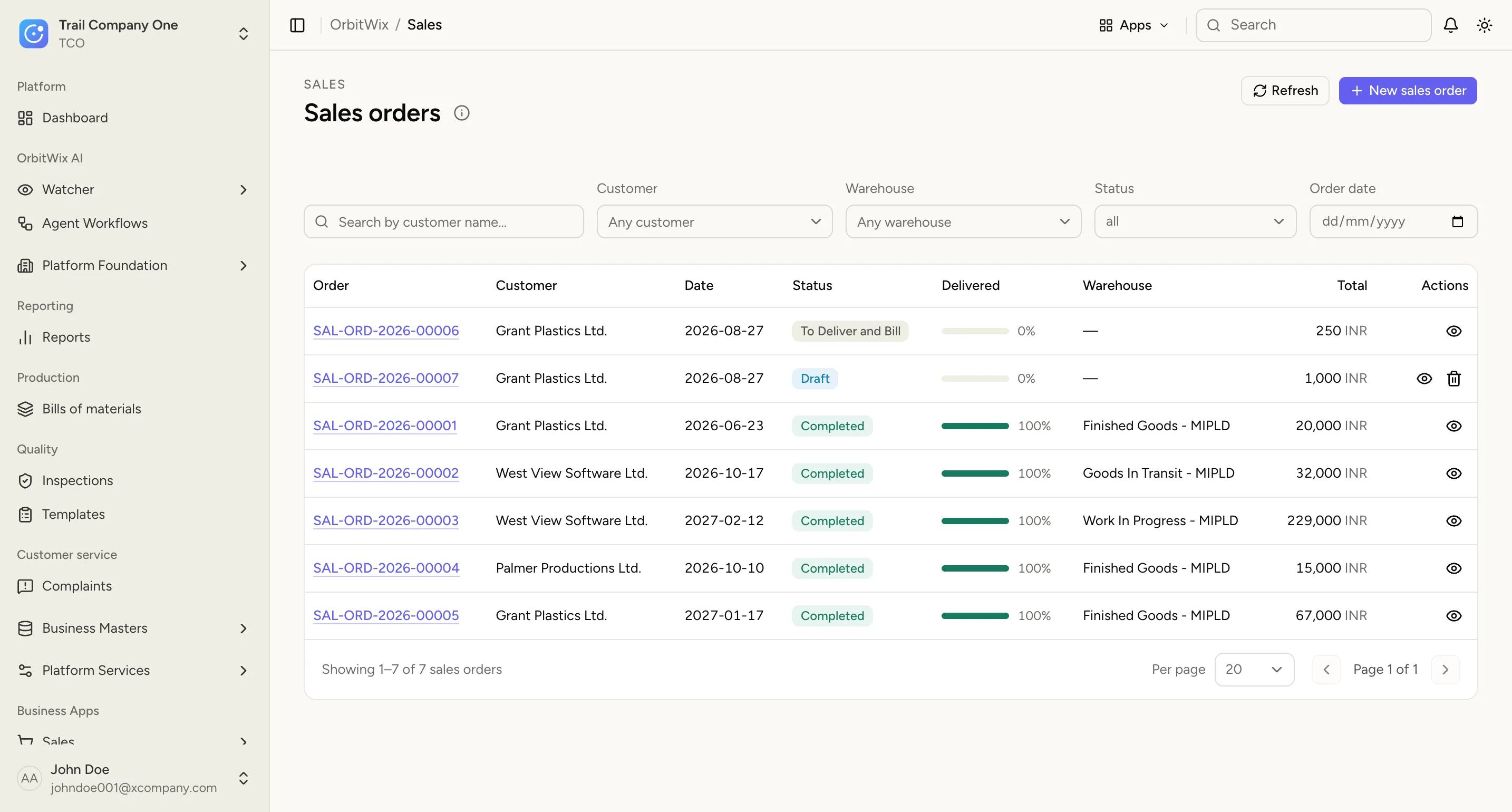Click the OrbitWix breadcrumb
The height and width of the screenshot is (812, 1512).
click(x=359, y=25)
